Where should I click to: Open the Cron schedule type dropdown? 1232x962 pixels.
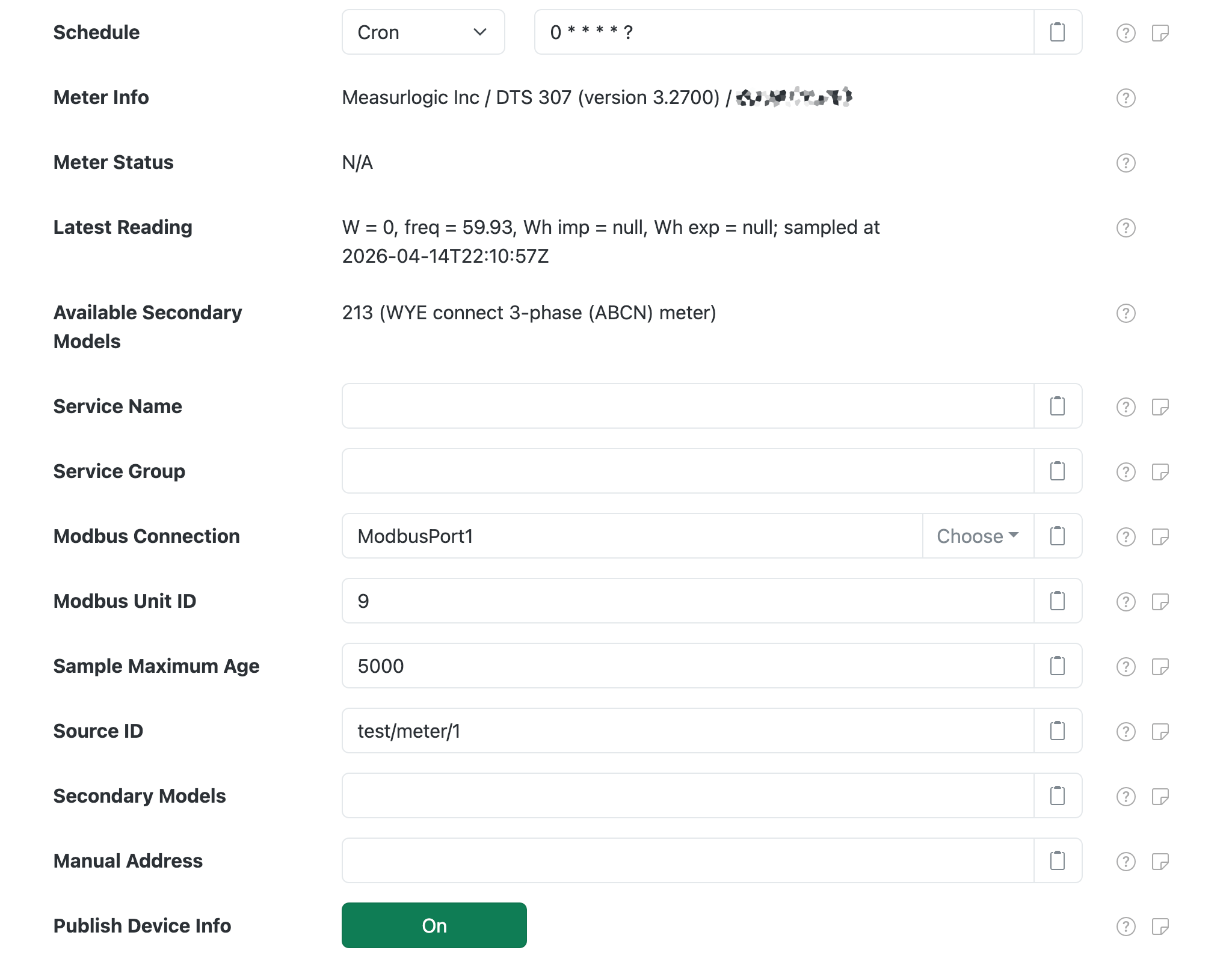pyautogui.click(x=423, y=32)
